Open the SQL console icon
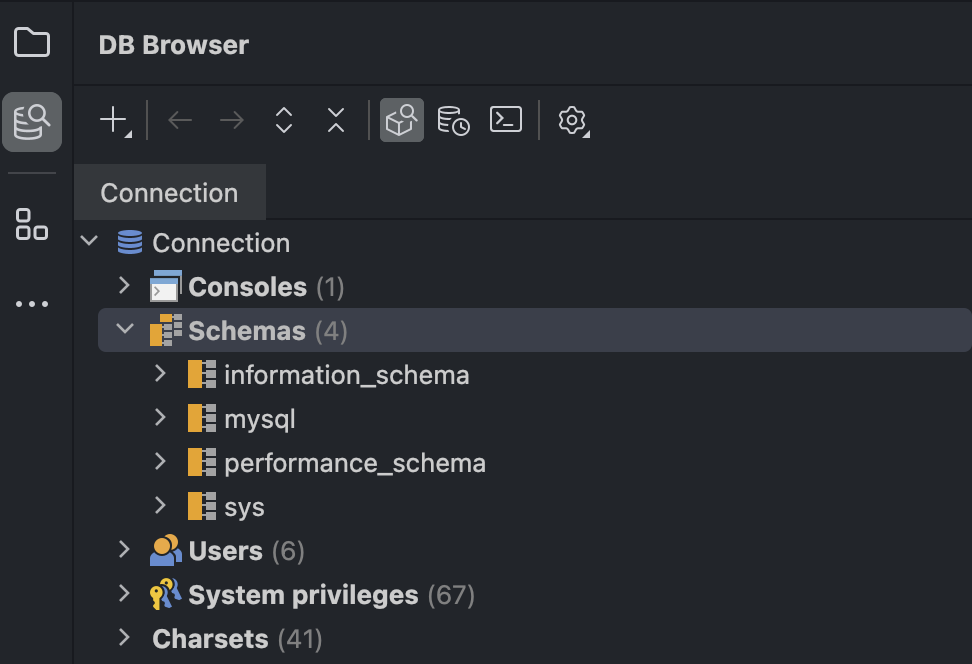972x664 pixels. (506, 120)
